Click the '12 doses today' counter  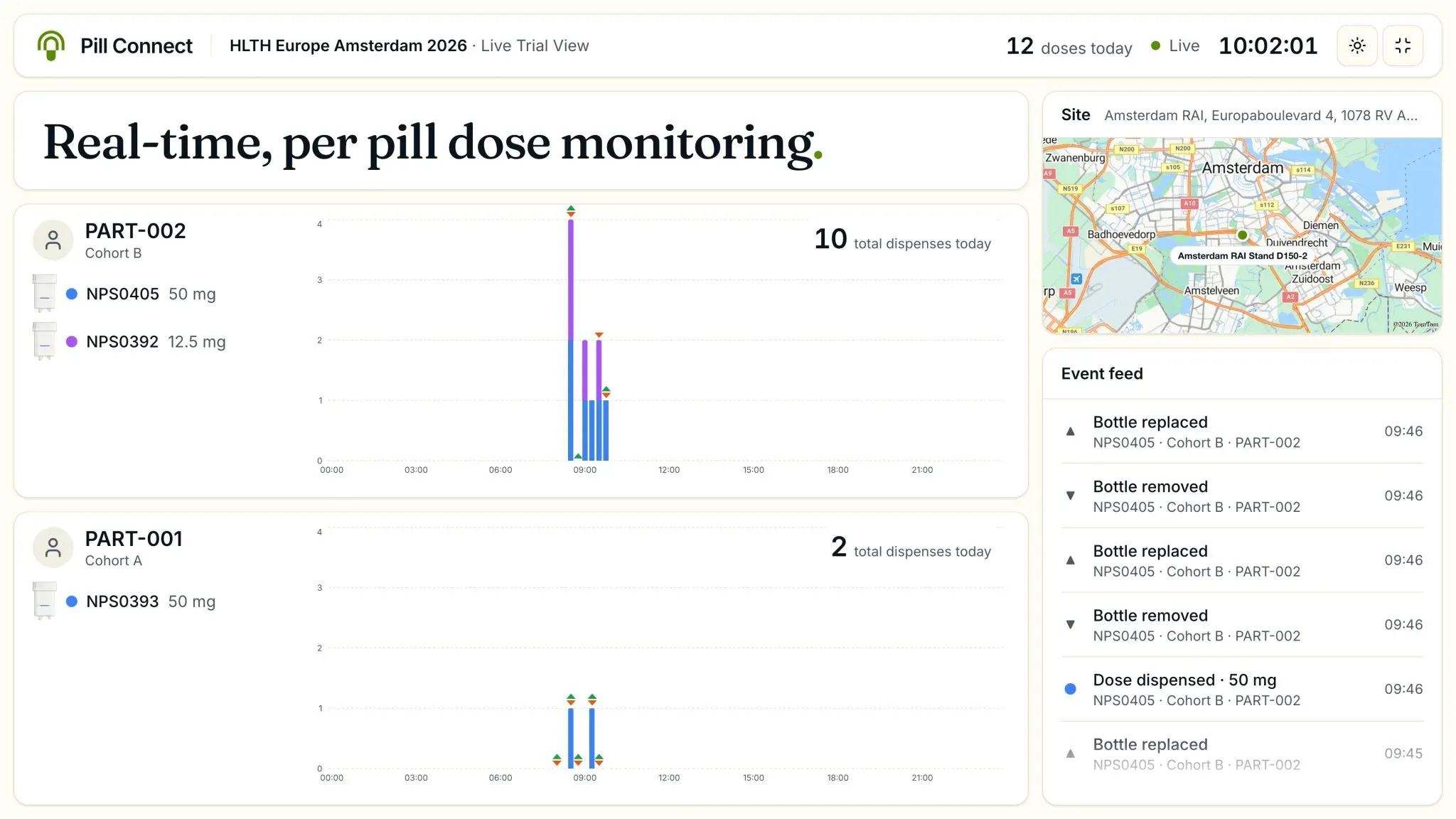pos(1069,46)
